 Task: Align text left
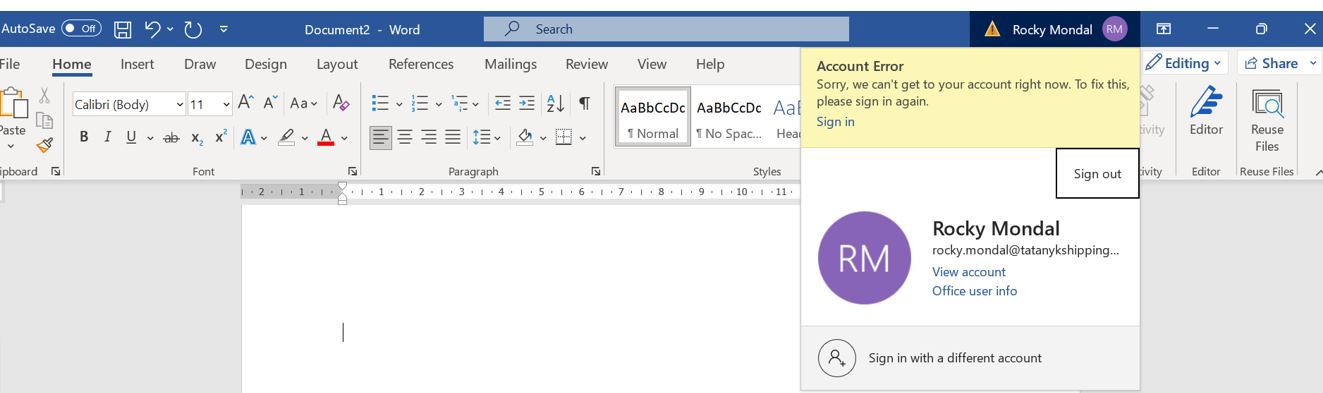381,138
